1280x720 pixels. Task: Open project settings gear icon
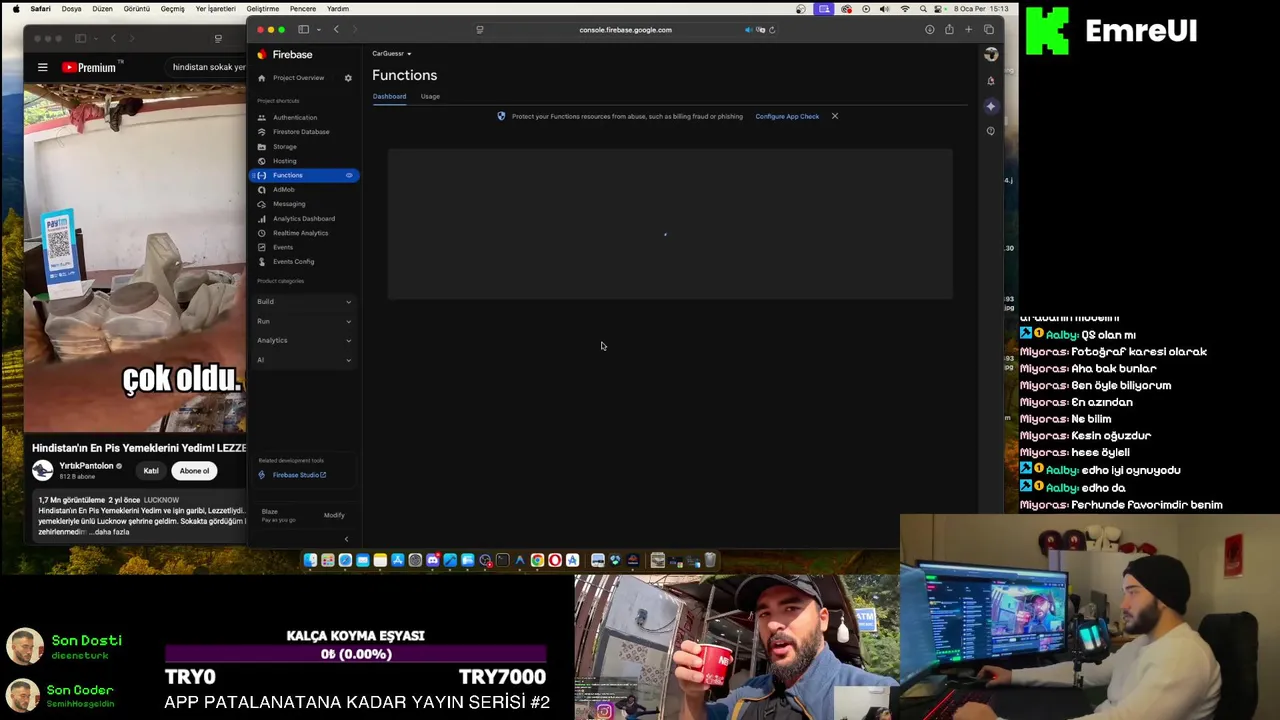(348, 78)
